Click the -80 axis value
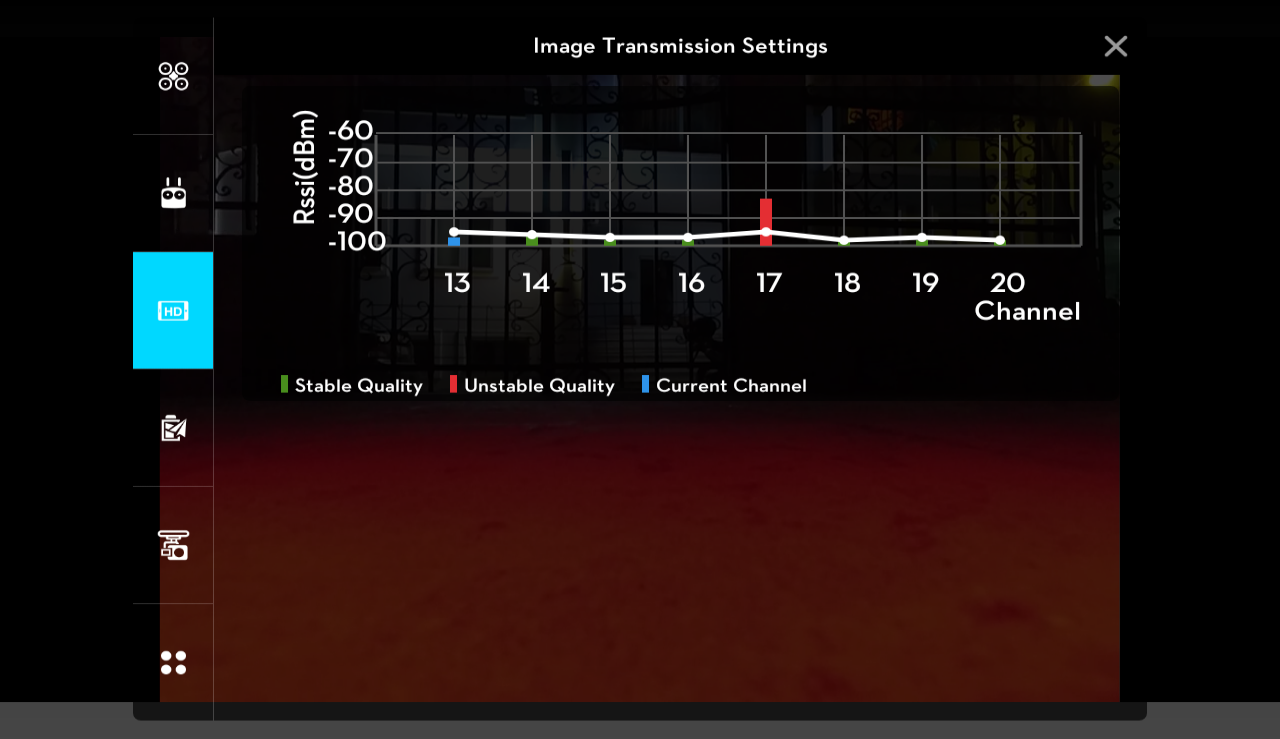The width and height of the screenshot is (1280, 739). (x=350, y=186)
